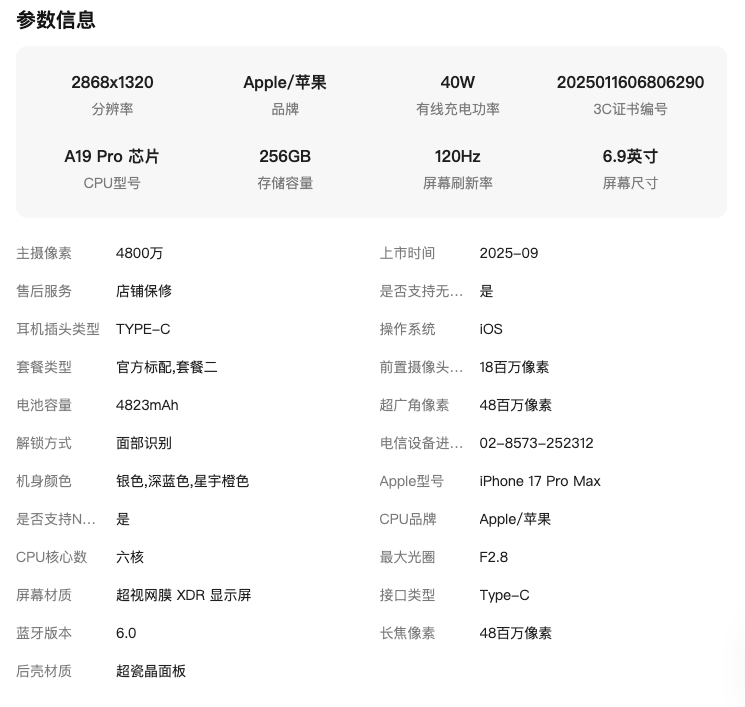Image resolution: width=745 pixels, height=707 pixels.
Task: Click the 银色,深蓝色,星宇橙色 body color value
Action: click(x=182, y=481)
